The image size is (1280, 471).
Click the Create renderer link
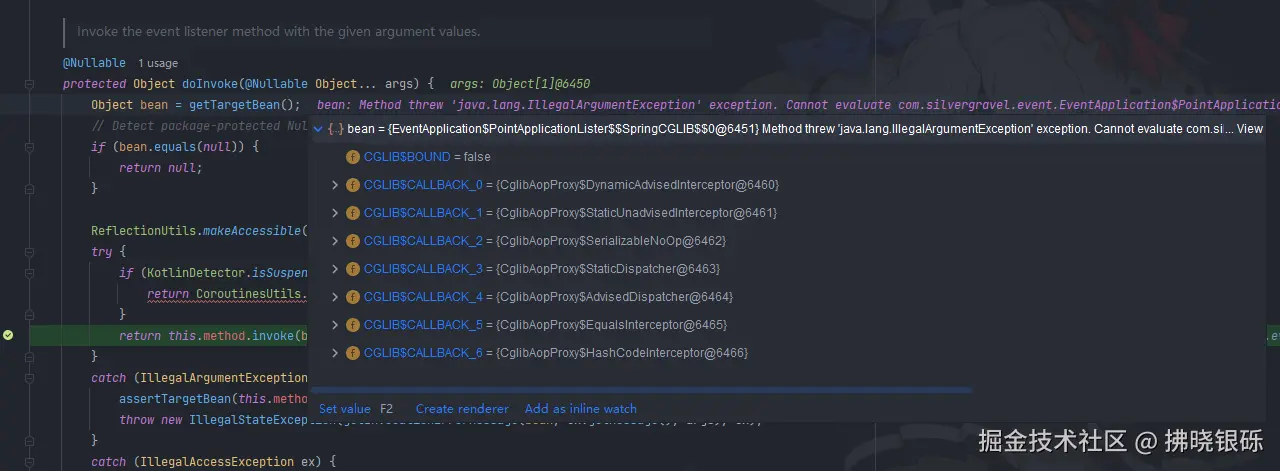[462, 409]
